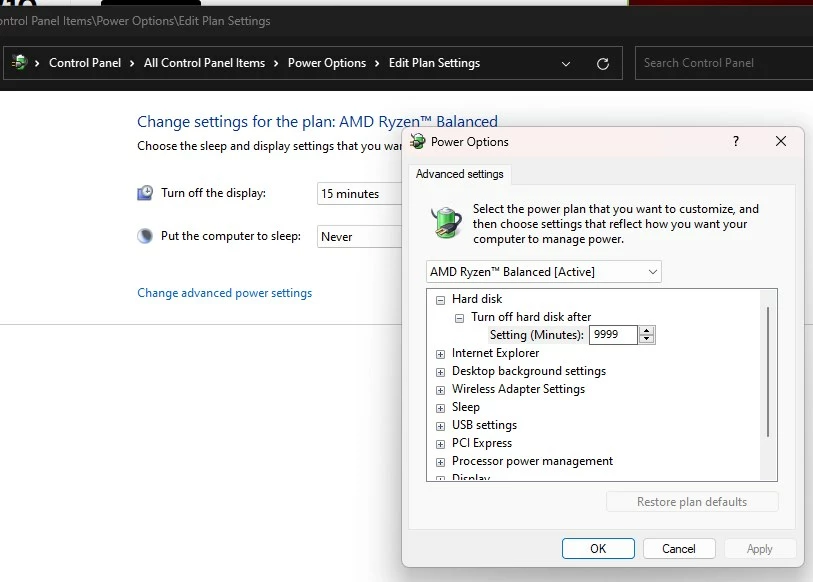Select Turn off hard disk after label
This screenshot has height=582, width=813.
tap(531, 317)
